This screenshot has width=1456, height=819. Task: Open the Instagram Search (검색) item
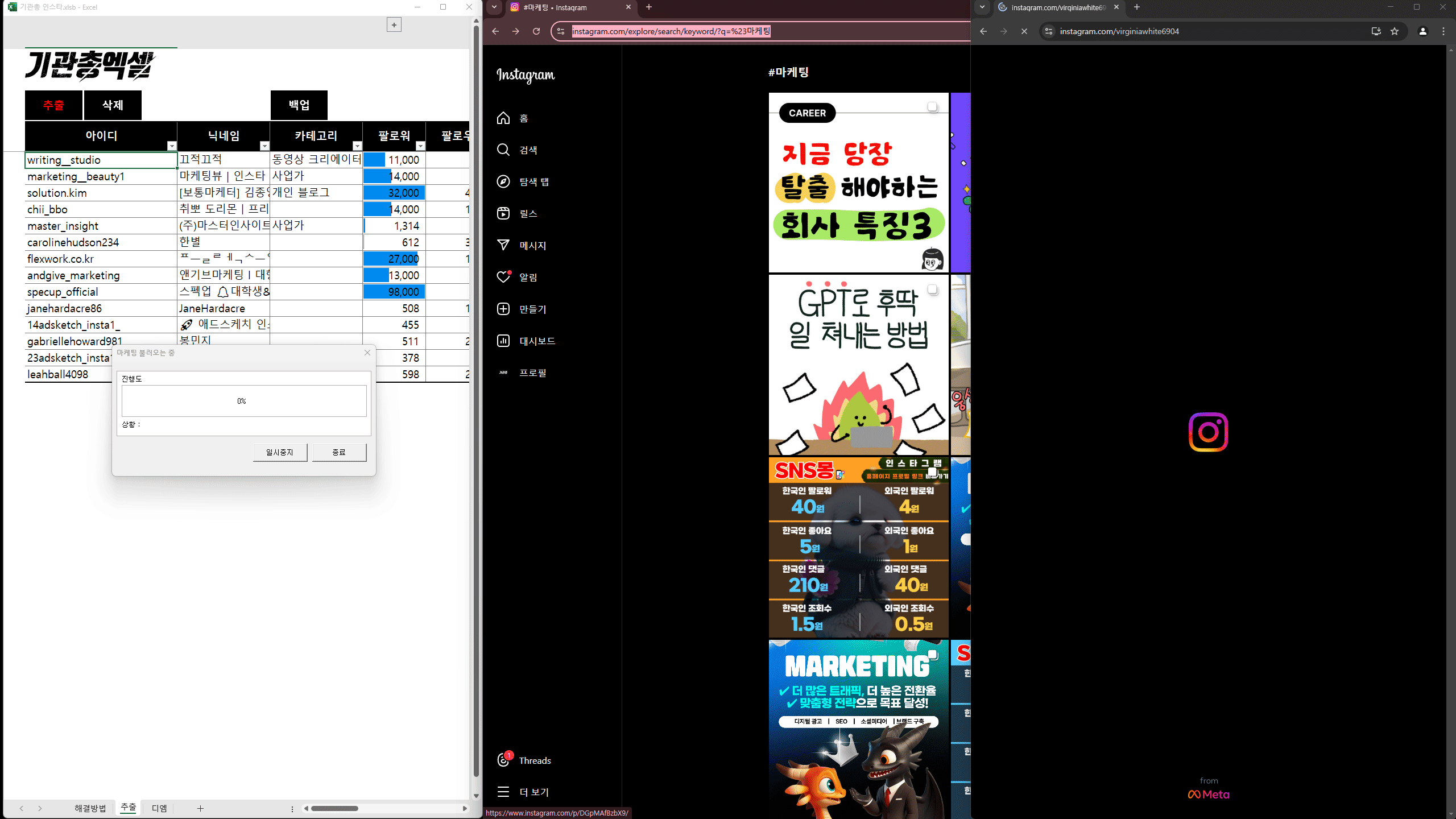517,150
